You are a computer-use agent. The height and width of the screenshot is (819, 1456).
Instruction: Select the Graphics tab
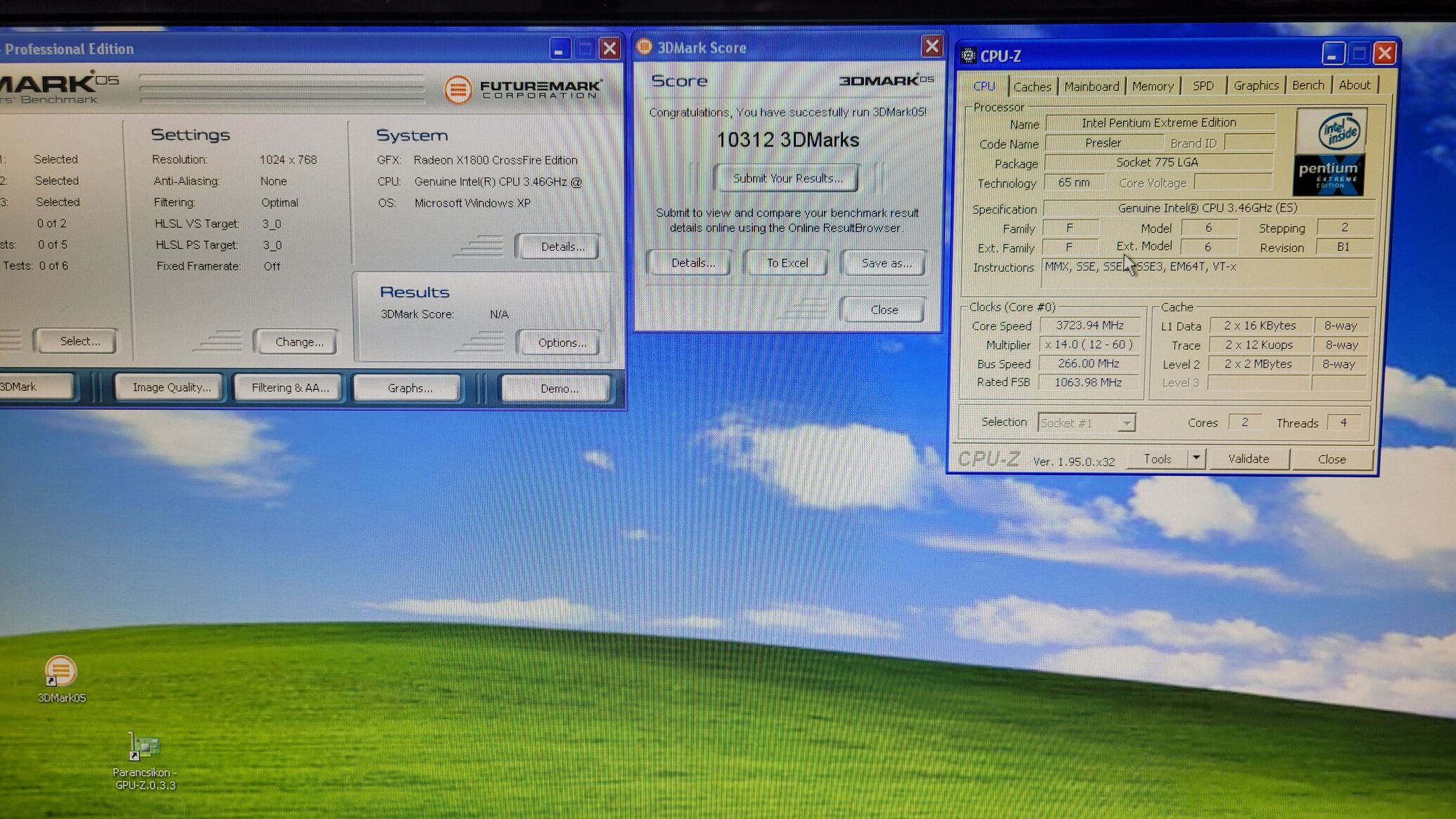pos(1256,85)
